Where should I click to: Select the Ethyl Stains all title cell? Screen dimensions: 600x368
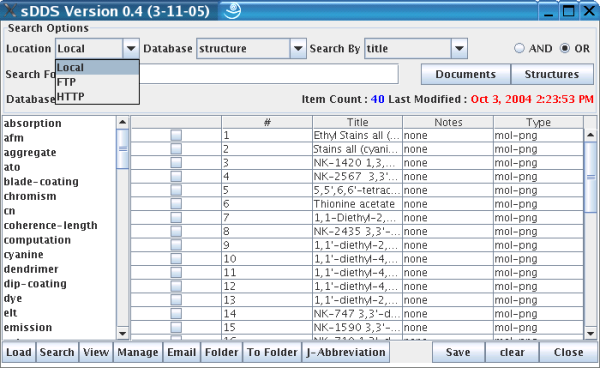coord(357,135)
